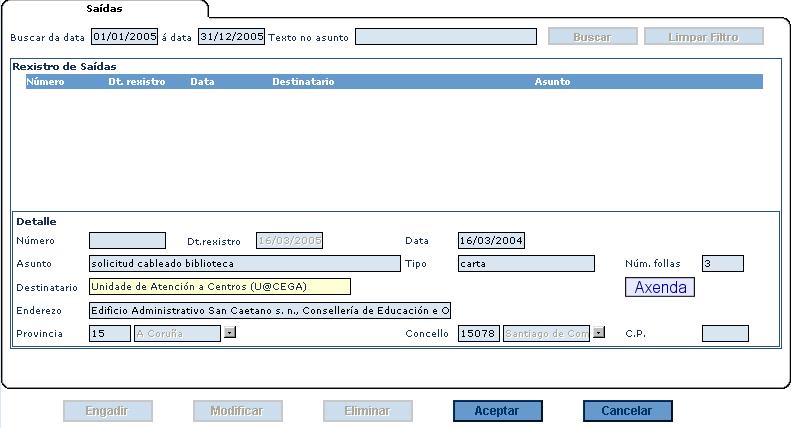791x428 pixels.
Task: Focus the Buscar da data start field
Action: 124,37
